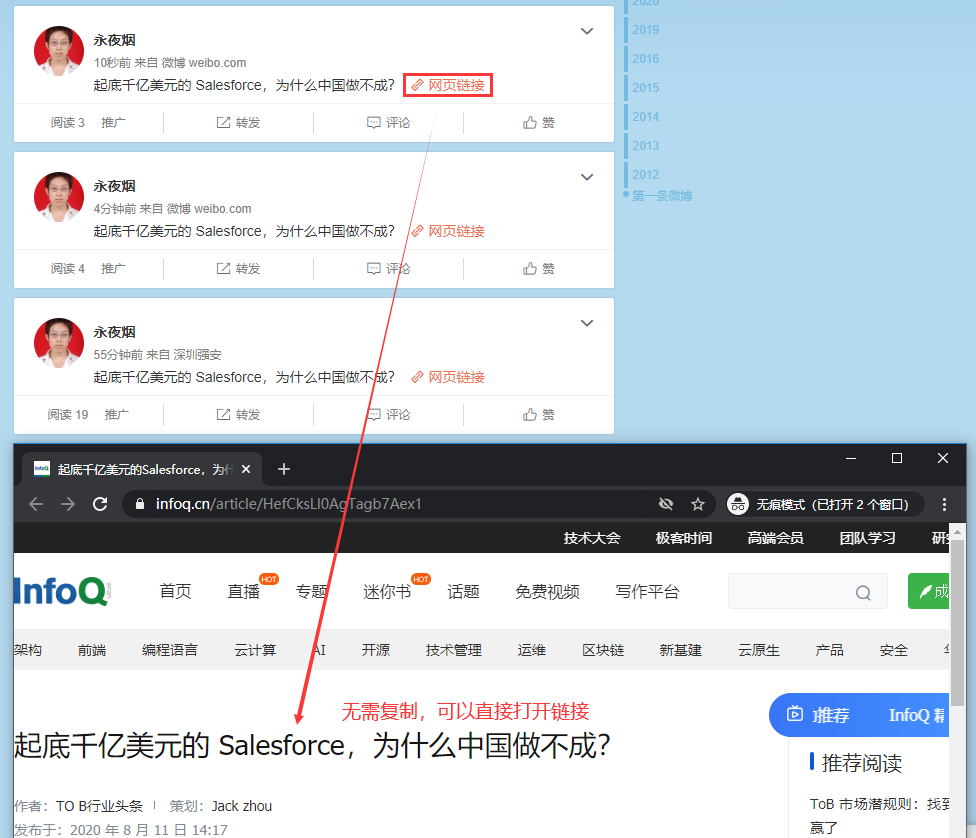Expand options chevron on the 55分钟前 post
Image resolution: width=976 pixels, height=838 pixels.
(586, 323)
